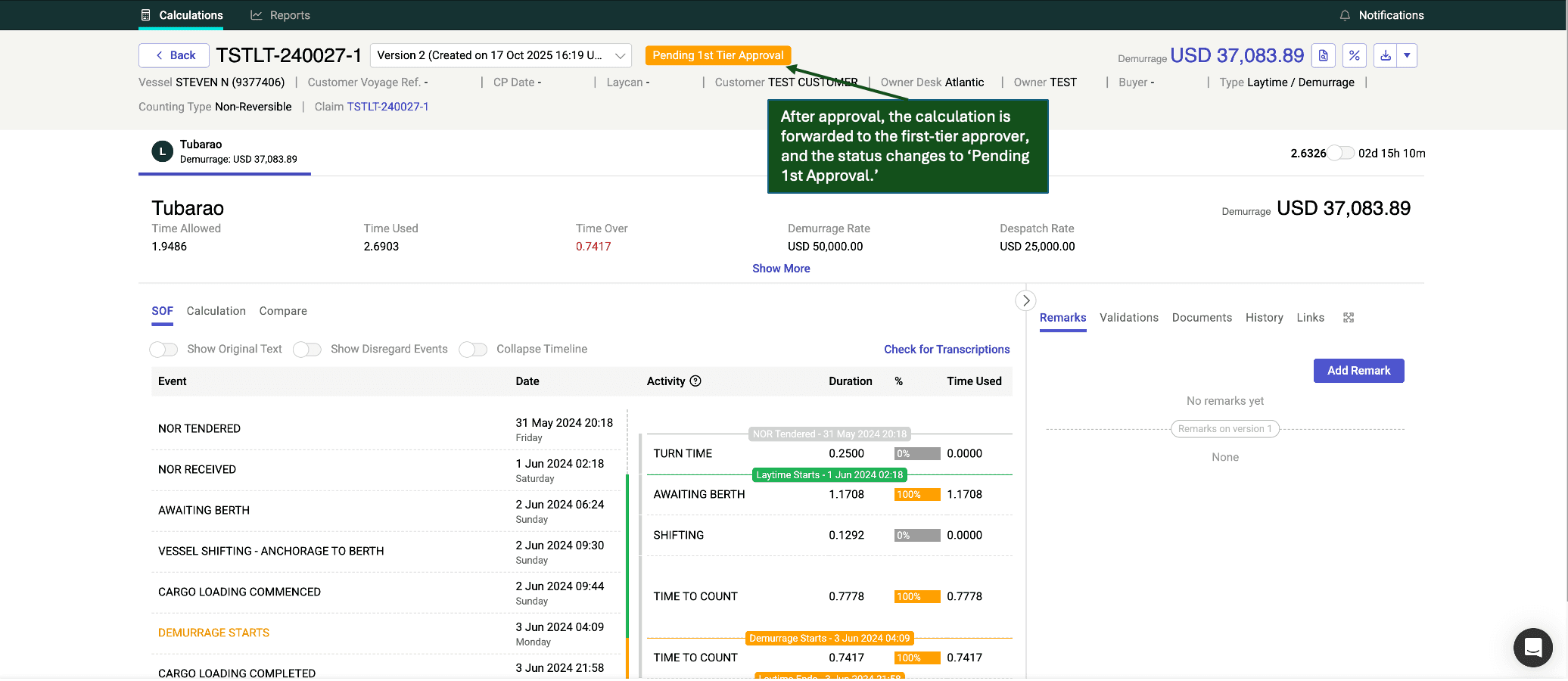Click the download icon button
The width and height of the screenshot is (1568, 681).
[1385, 55]
